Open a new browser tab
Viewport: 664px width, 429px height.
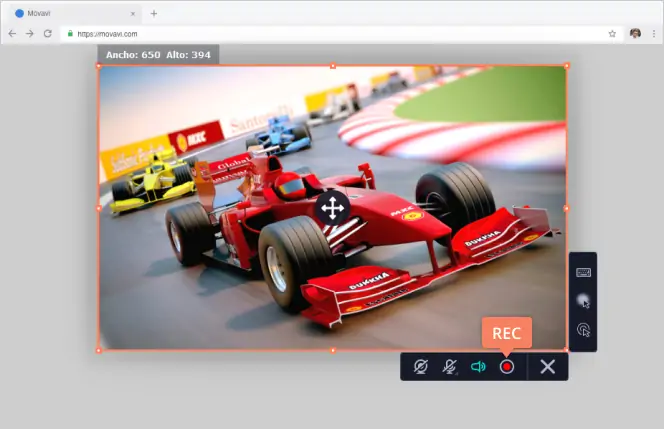coord(154,14)
